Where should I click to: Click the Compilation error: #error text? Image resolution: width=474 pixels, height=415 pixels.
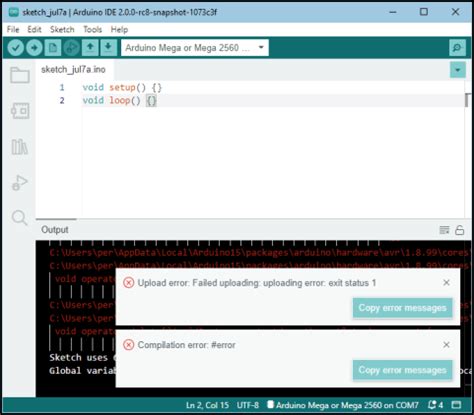186,345
